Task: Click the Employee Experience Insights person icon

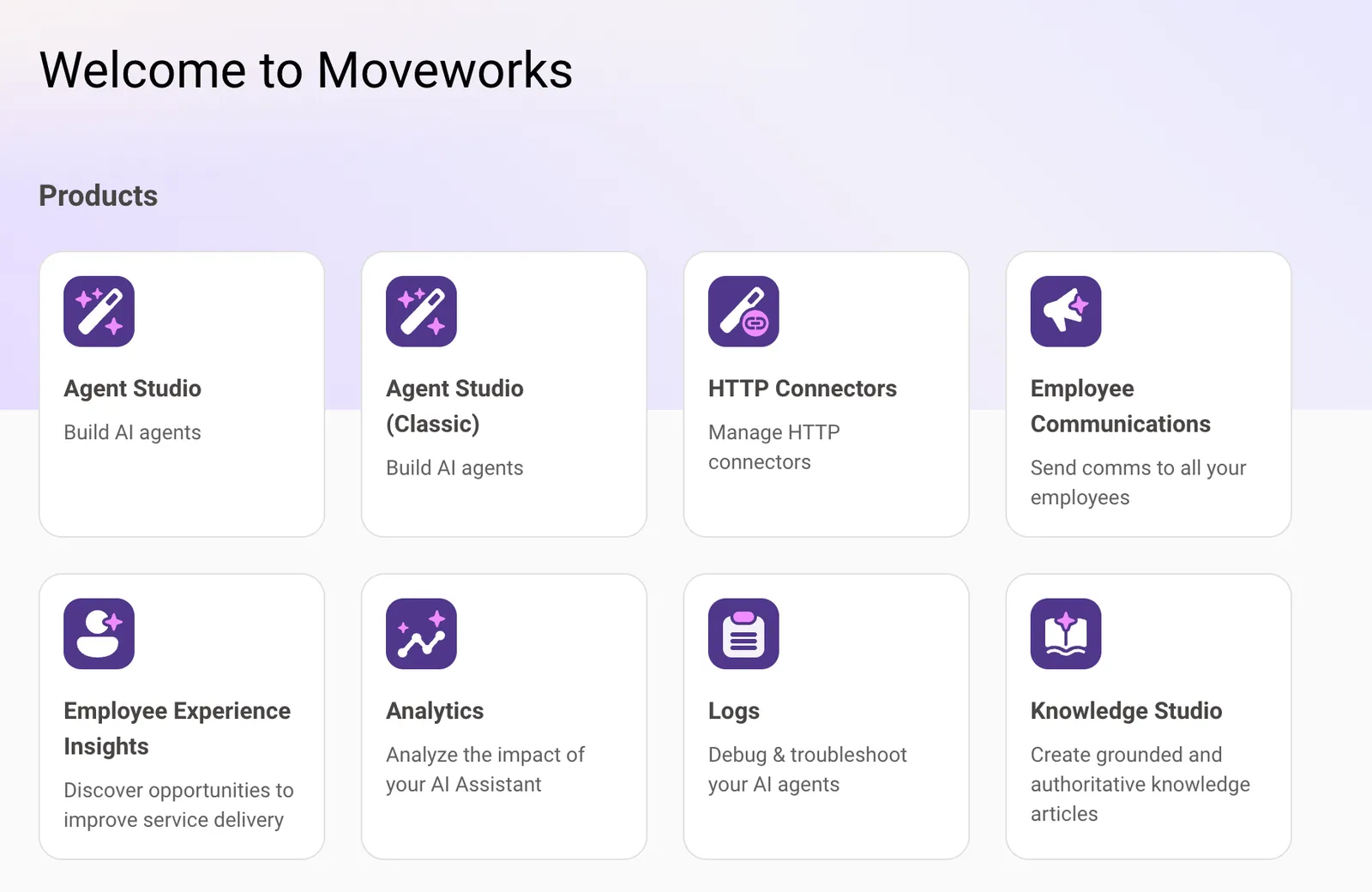Action: [99, 634]
